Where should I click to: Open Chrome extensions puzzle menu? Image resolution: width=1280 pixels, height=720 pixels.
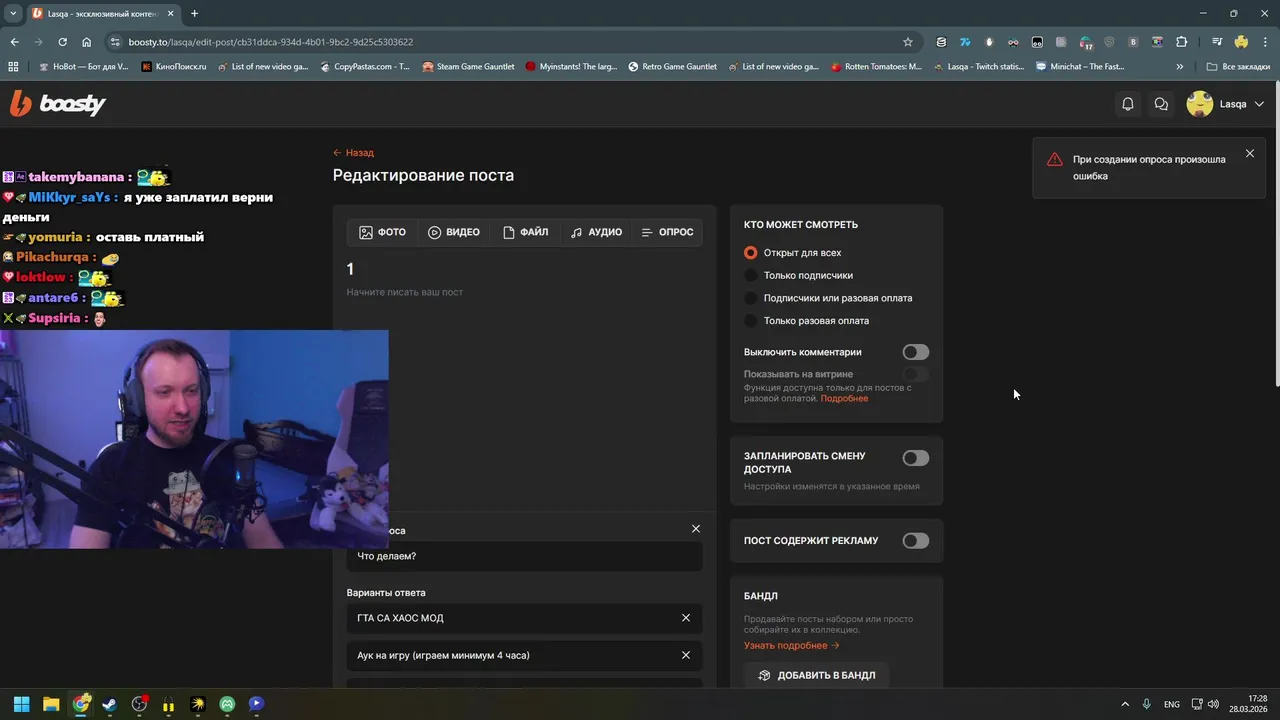tap(1182, 42)
